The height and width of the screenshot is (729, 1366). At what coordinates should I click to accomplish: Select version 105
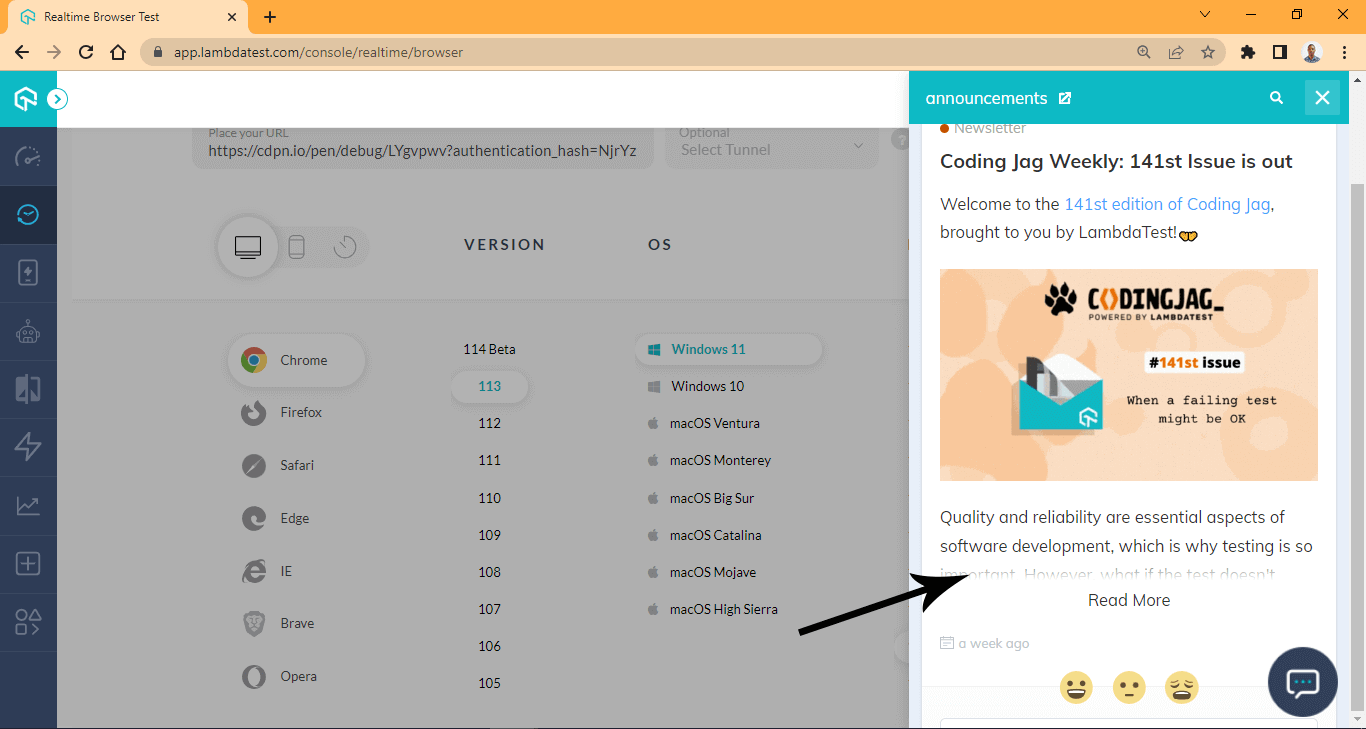pyautogui.click(x=489, y=683)
